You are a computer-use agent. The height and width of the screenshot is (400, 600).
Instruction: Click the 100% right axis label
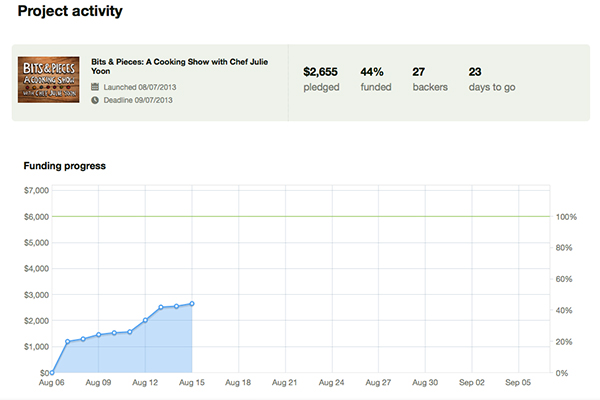coord(566,217)
